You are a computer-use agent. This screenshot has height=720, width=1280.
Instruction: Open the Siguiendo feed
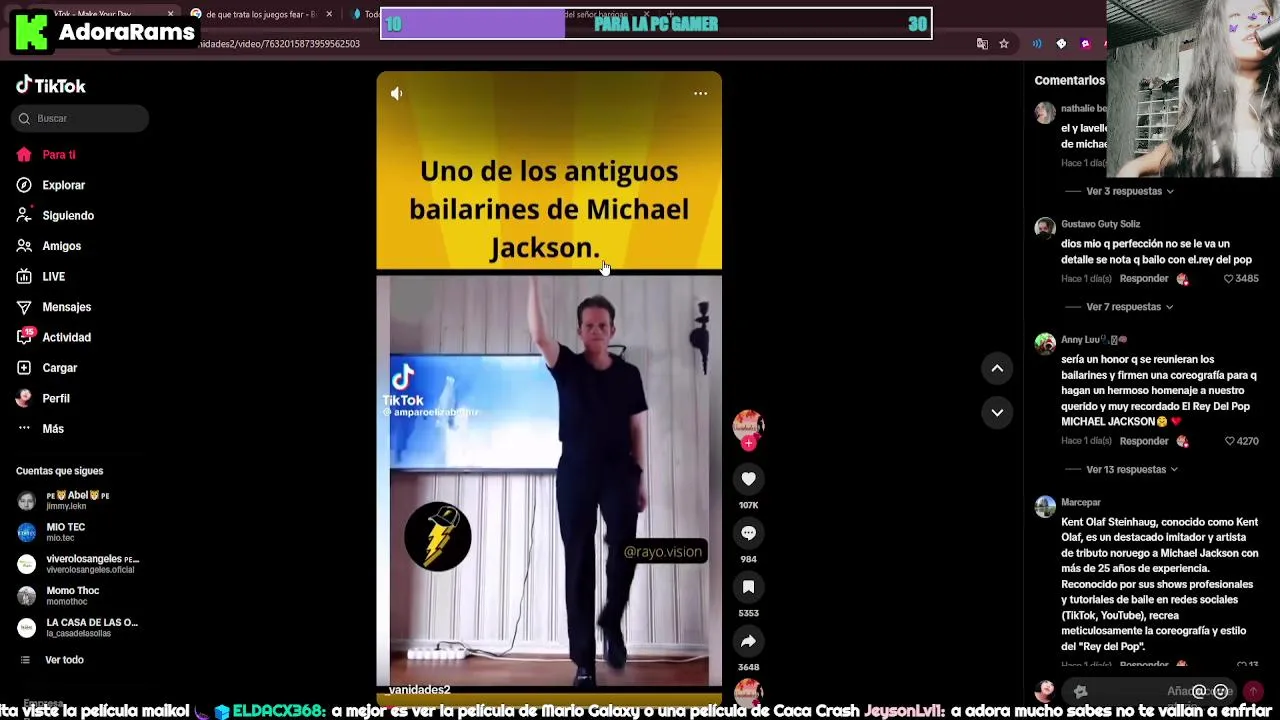click(x=68, y=216)
